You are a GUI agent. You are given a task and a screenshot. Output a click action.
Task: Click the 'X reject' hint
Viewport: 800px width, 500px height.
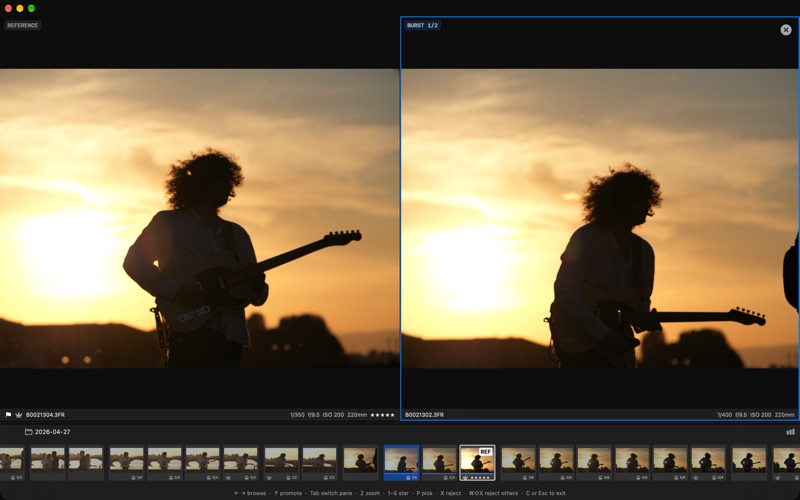451,493
